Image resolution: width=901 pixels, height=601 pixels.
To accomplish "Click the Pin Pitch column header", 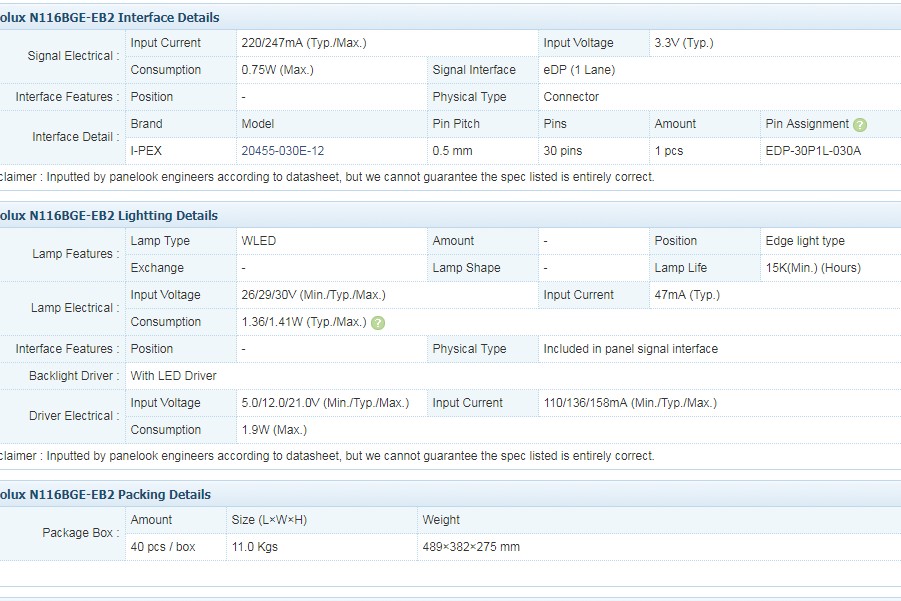I will click(456, 124).
